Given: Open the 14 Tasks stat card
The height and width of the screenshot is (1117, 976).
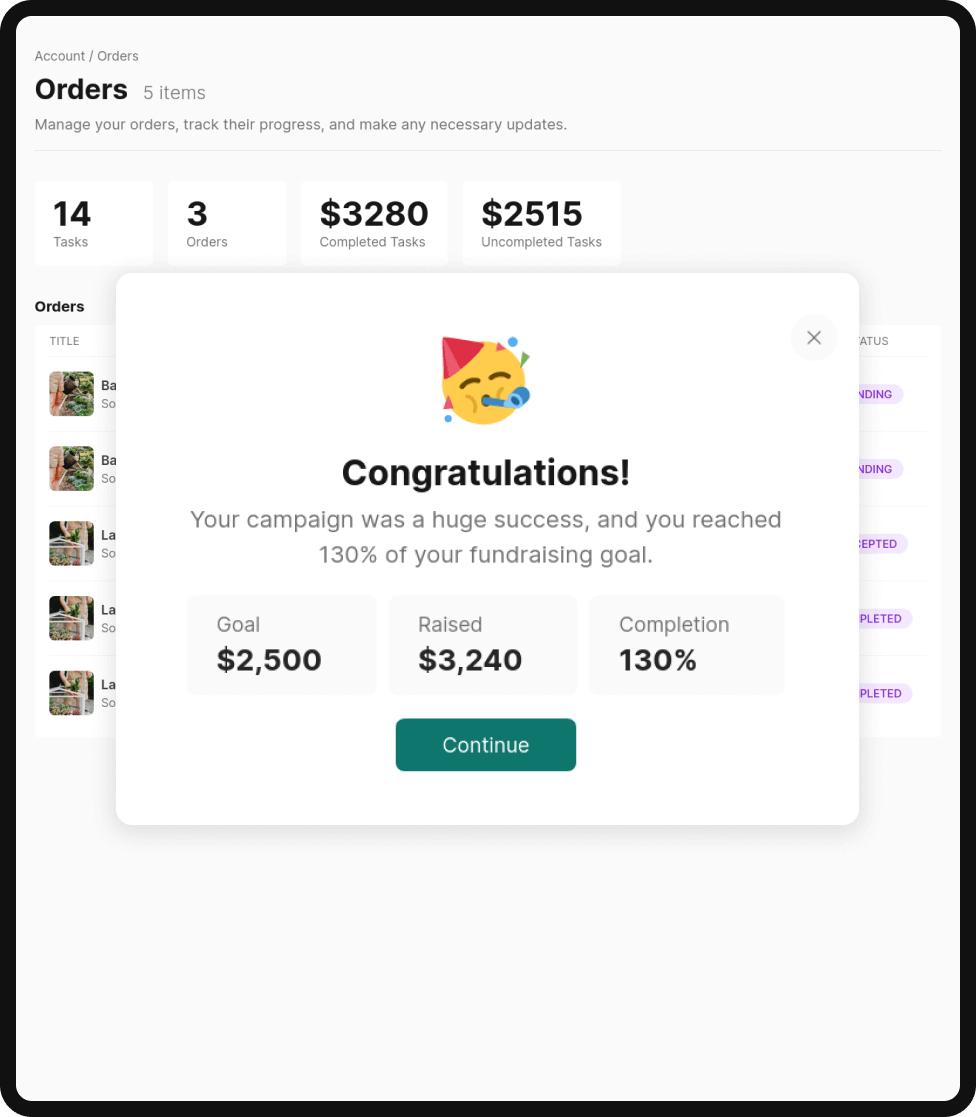Looking at the screenshot, I should coord(94,223).
